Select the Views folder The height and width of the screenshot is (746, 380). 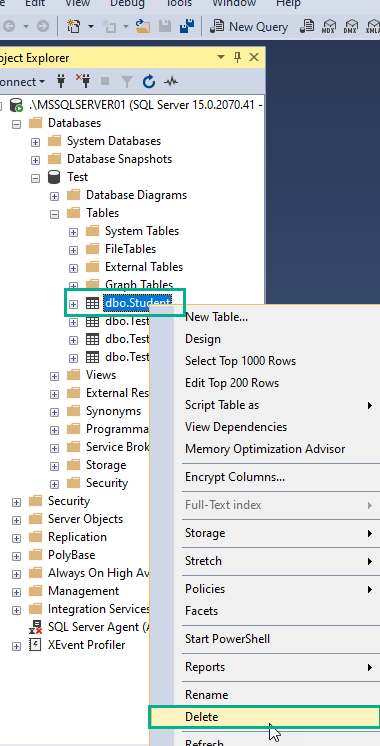click(x=101, y=375)
